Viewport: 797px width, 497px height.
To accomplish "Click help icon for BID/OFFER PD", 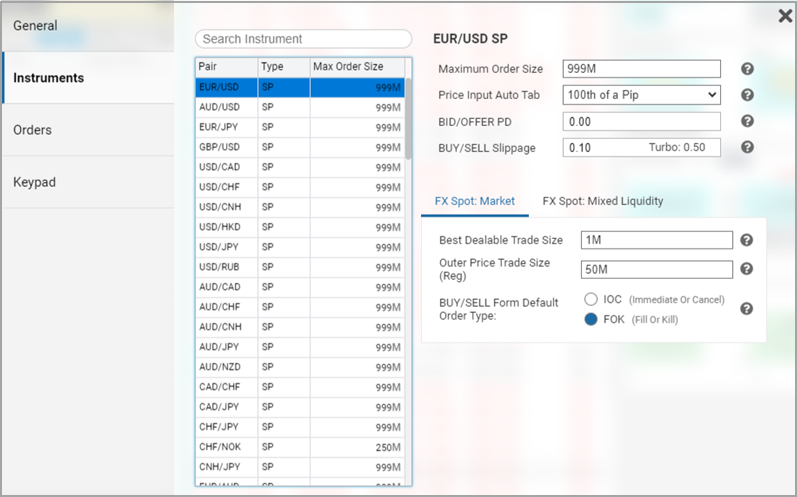I will tap(746, 121).
